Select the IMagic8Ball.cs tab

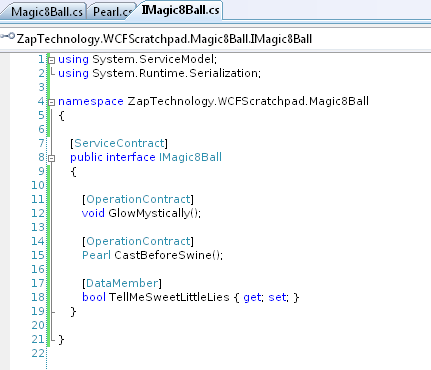tap(180, 10)
